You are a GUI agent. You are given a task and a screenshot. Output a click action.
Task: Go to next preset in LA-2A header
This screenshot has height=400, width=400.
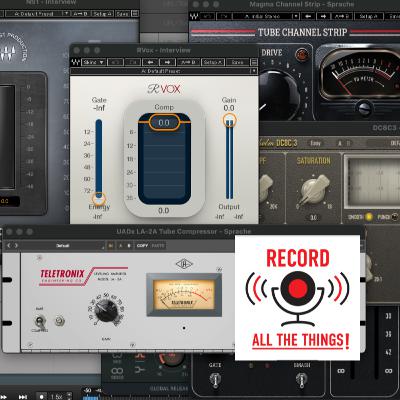coord(16,246)
